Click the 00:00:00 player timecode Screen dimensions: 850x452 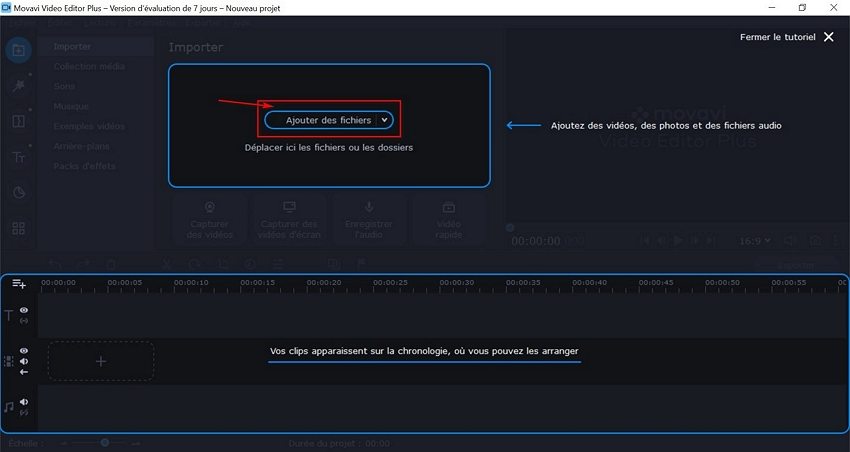coord(536,241)
